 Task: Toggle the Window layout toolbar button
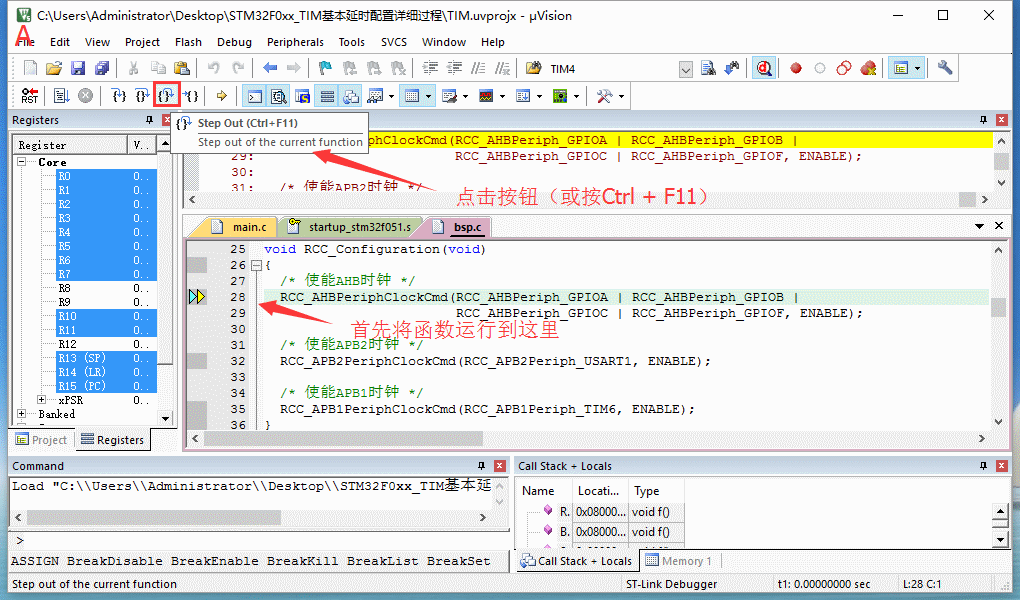901,68
